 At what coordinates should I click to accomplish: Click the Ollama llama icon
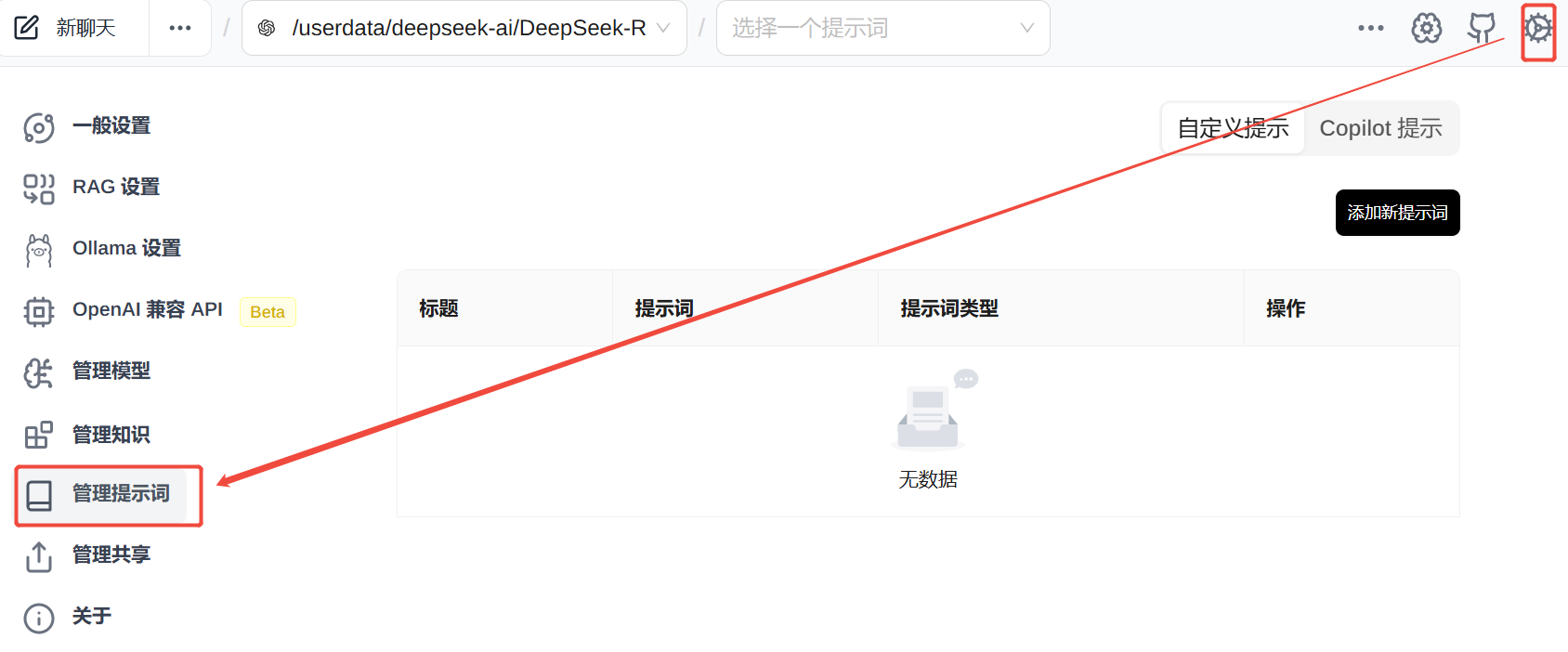pos(39,250)
